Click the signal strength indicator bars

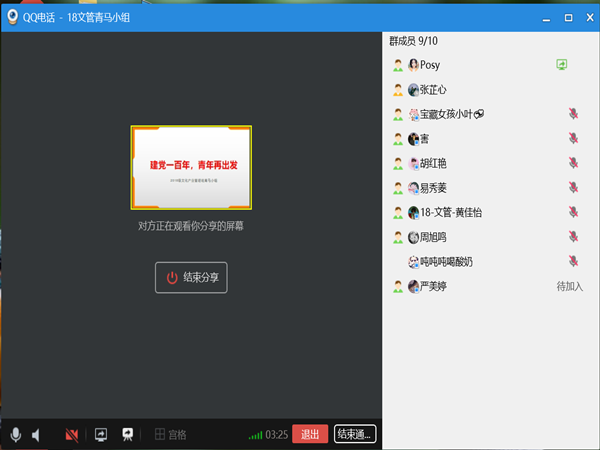pos(256,435)
